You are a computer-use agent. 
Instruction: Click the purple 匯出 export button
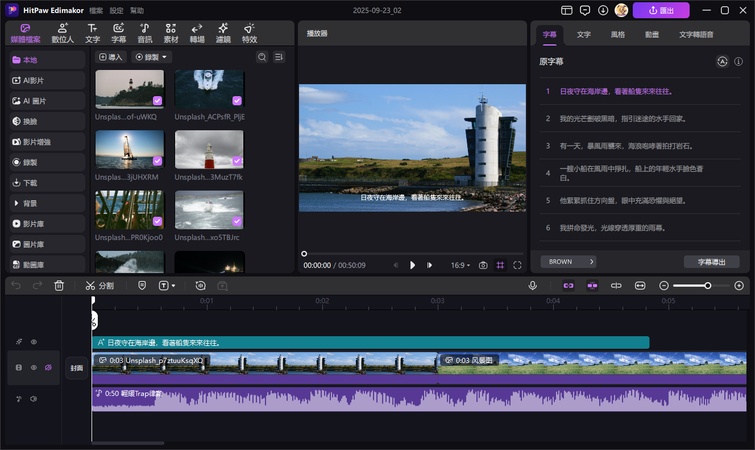661,10
